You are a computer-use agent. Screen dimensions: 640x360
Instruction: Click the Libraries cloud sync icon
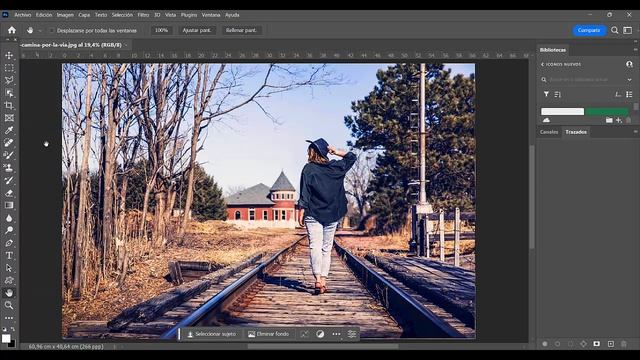pyautogui.click(x=546, y=120)
